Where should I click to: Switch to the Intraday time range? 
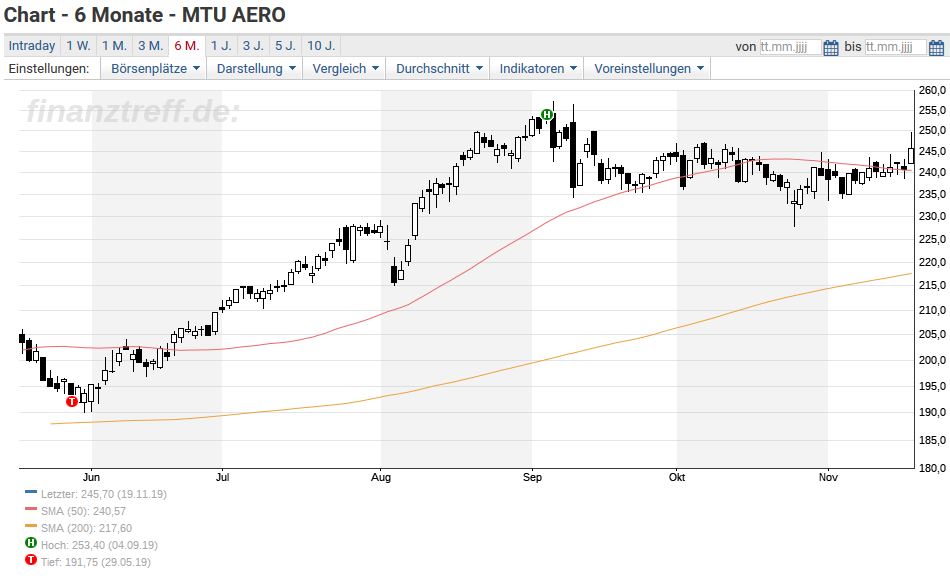coord(32,45)
